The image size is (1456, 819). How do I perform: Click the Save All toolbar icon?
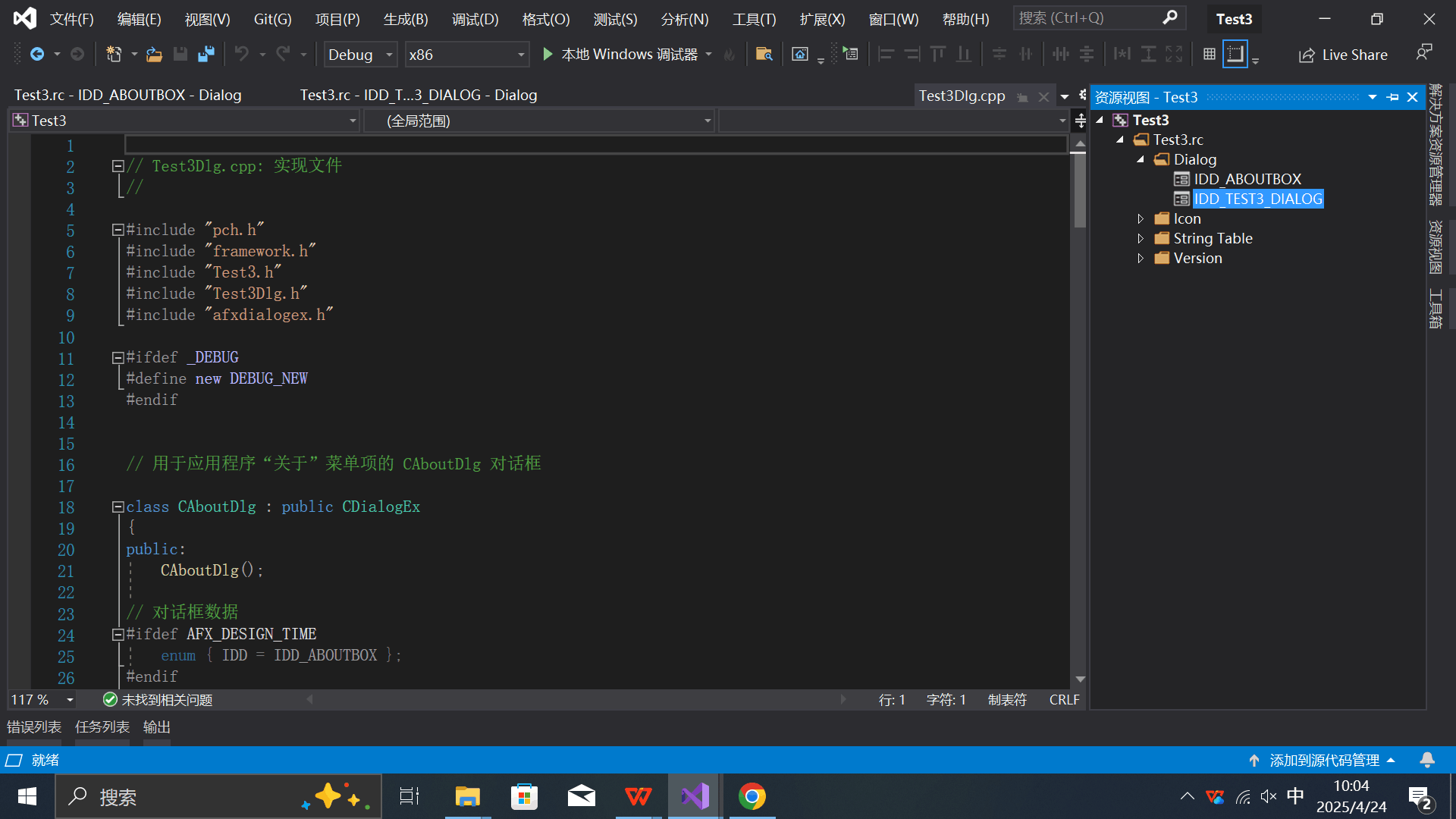click(x=206, y=54)
